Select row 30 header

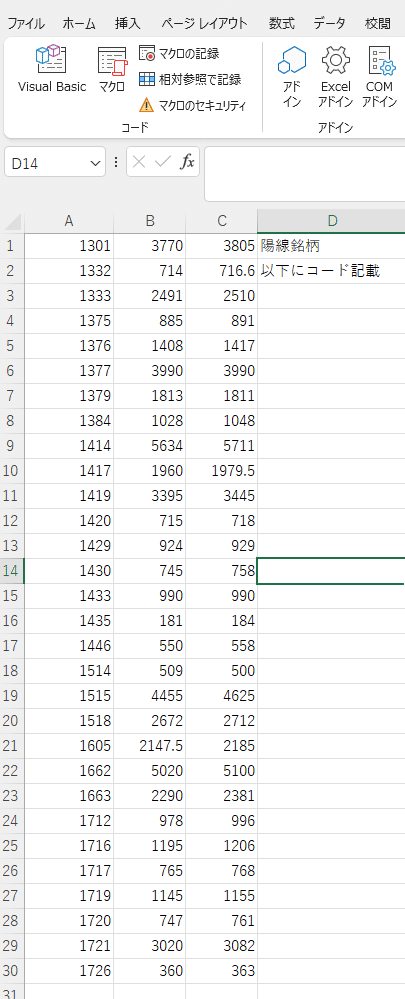click(13, 971)
